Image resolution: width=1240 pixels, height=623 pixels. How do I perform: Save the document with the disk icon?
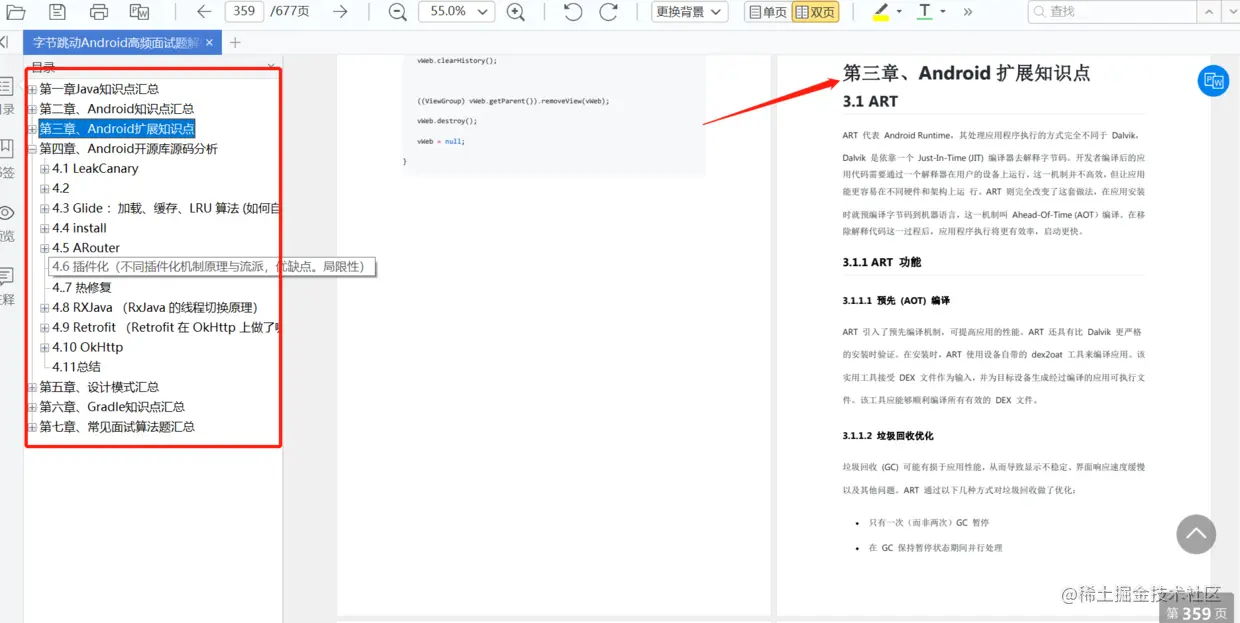57,12
